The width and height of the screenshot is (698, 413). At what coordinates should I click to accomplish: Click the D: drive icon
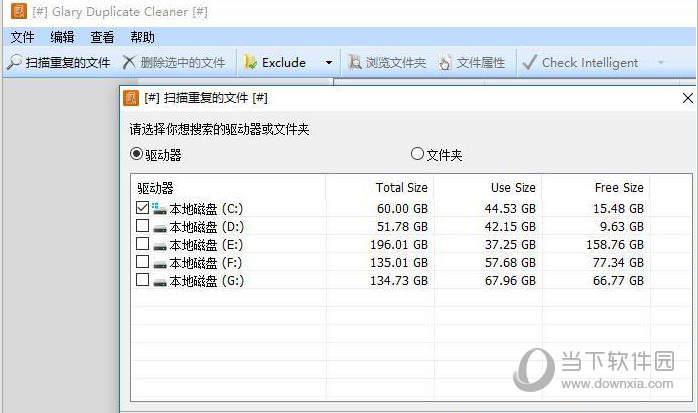tap(160, 228)
